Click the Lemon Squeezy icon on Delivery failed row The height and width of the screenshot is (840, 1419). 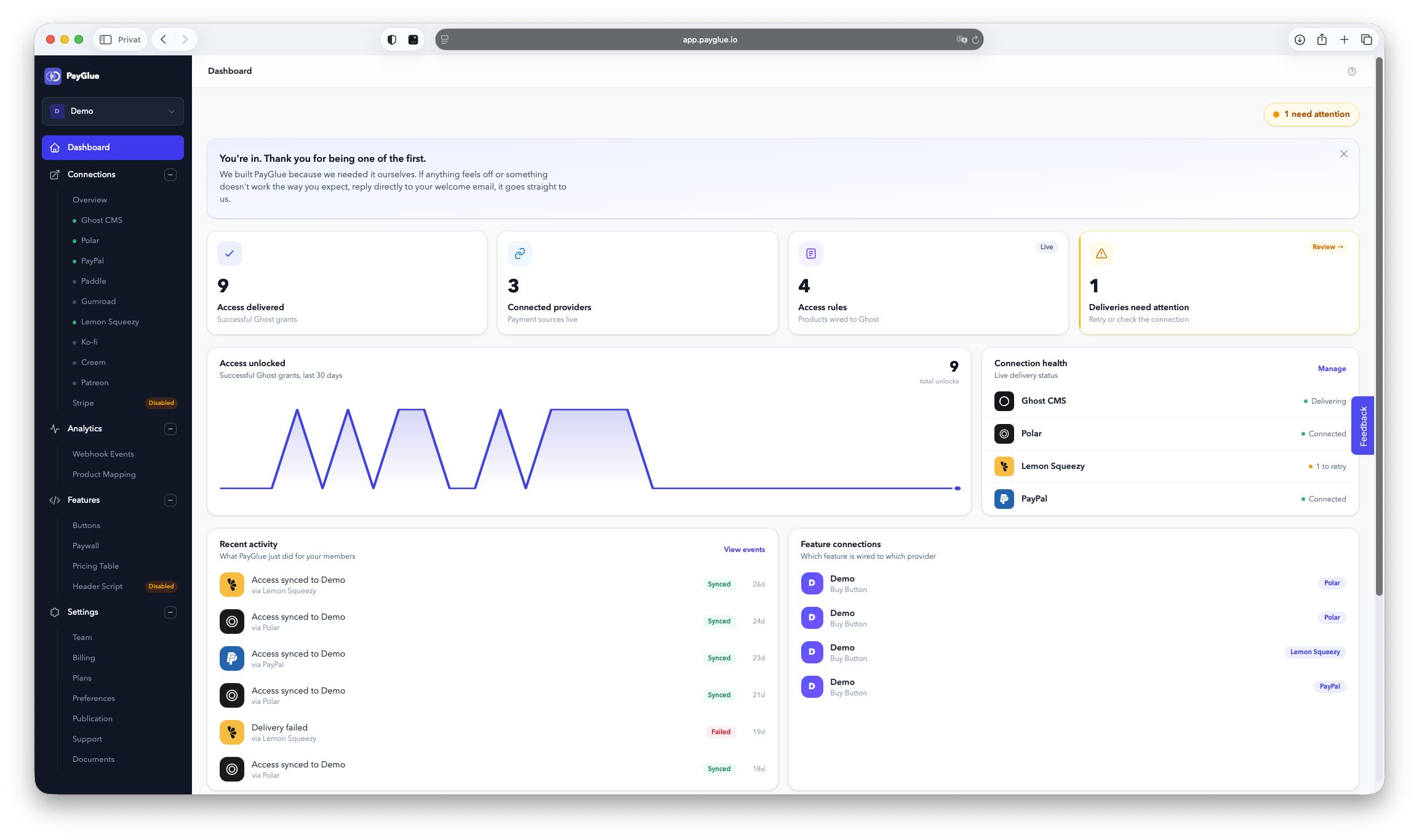[232, 732]
